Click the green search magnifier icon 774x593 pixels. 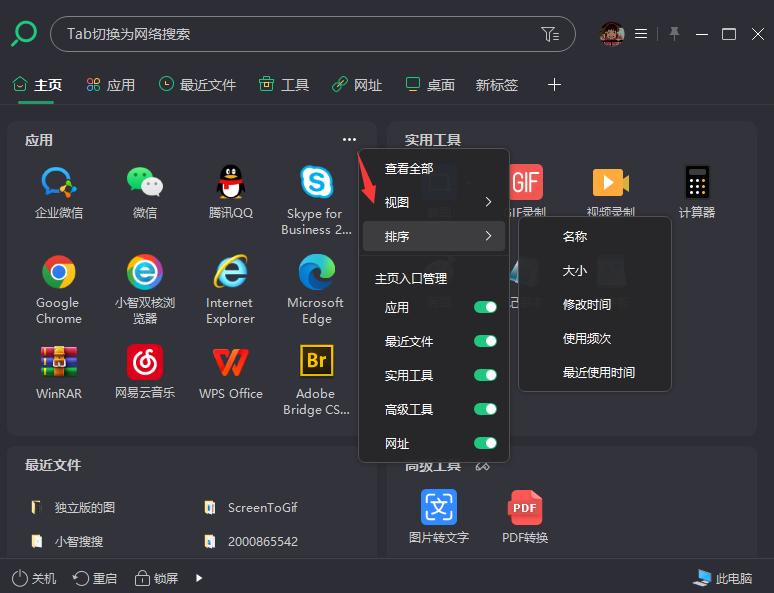pyautogui.click(x=24, y=34)
